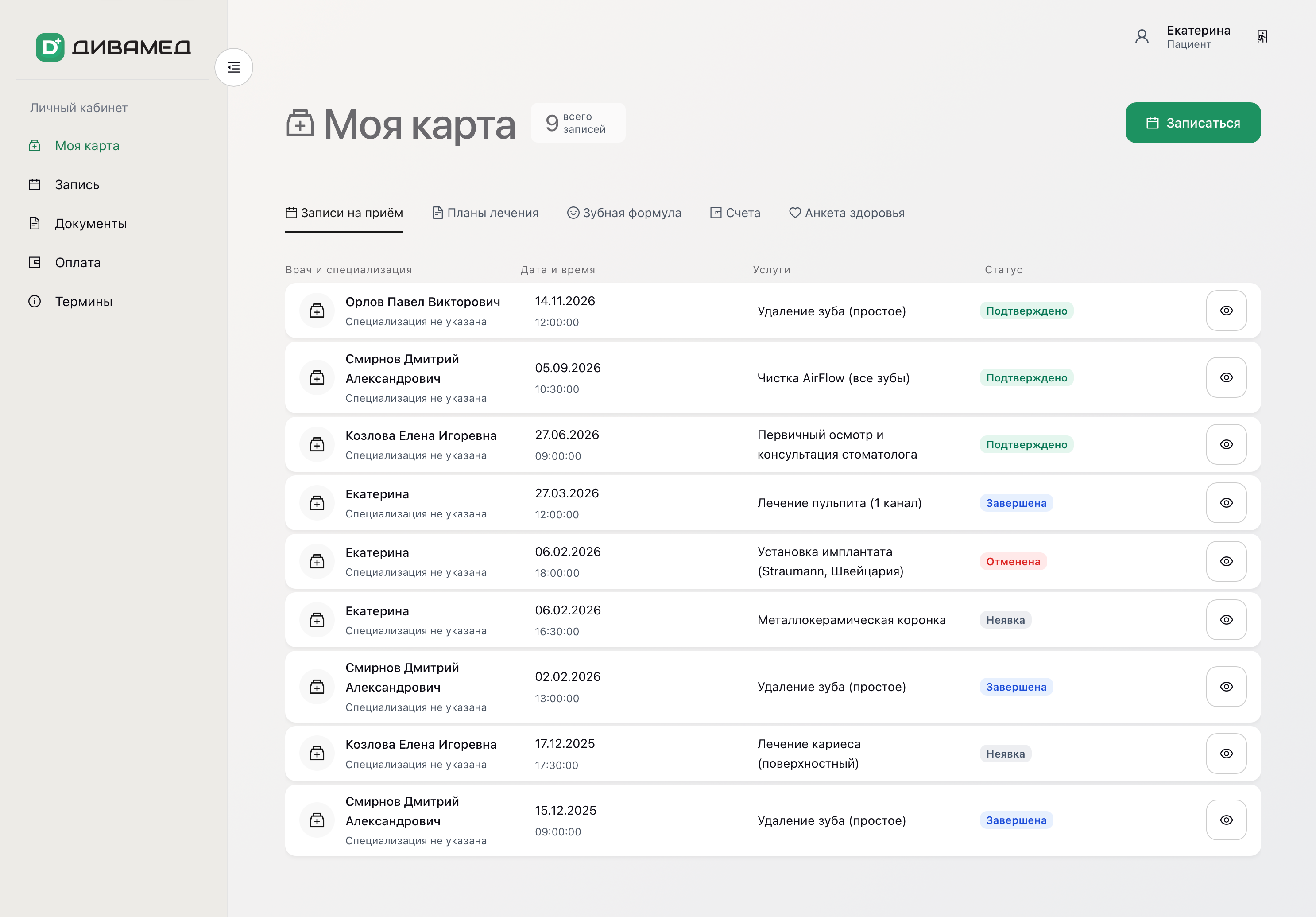Select the Записи на приём tab
Viewport: 1316px width, 917px height.
(344, 214)
